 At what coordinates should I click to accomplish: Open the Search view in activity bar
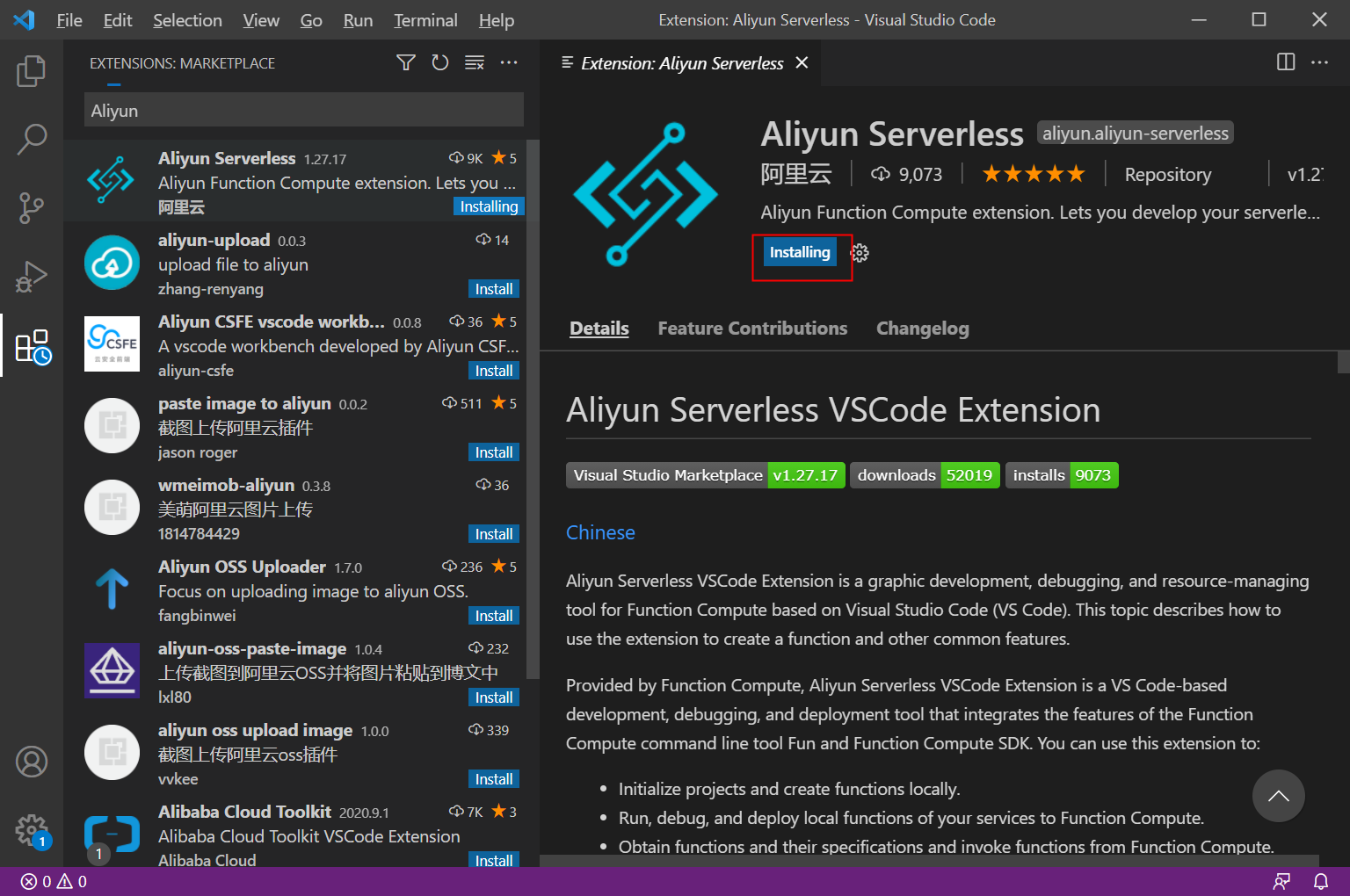pos(32,139)
